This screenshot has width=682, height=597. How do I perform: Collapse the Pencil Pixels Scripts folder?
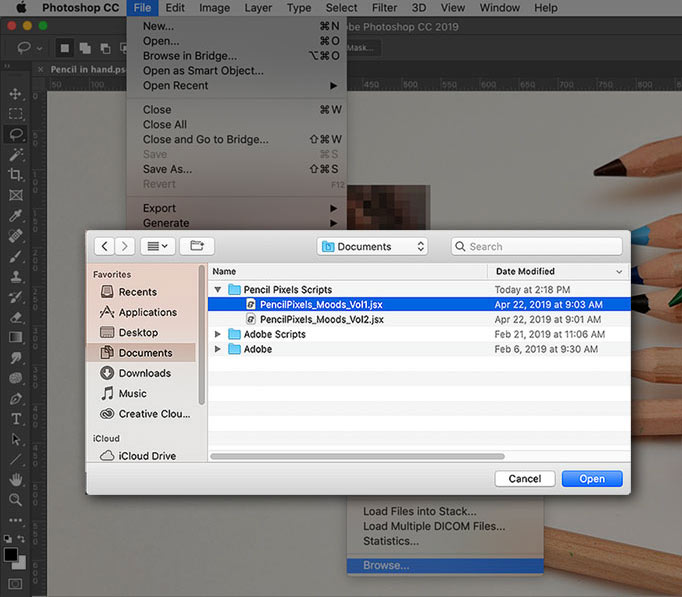(218, 290)
